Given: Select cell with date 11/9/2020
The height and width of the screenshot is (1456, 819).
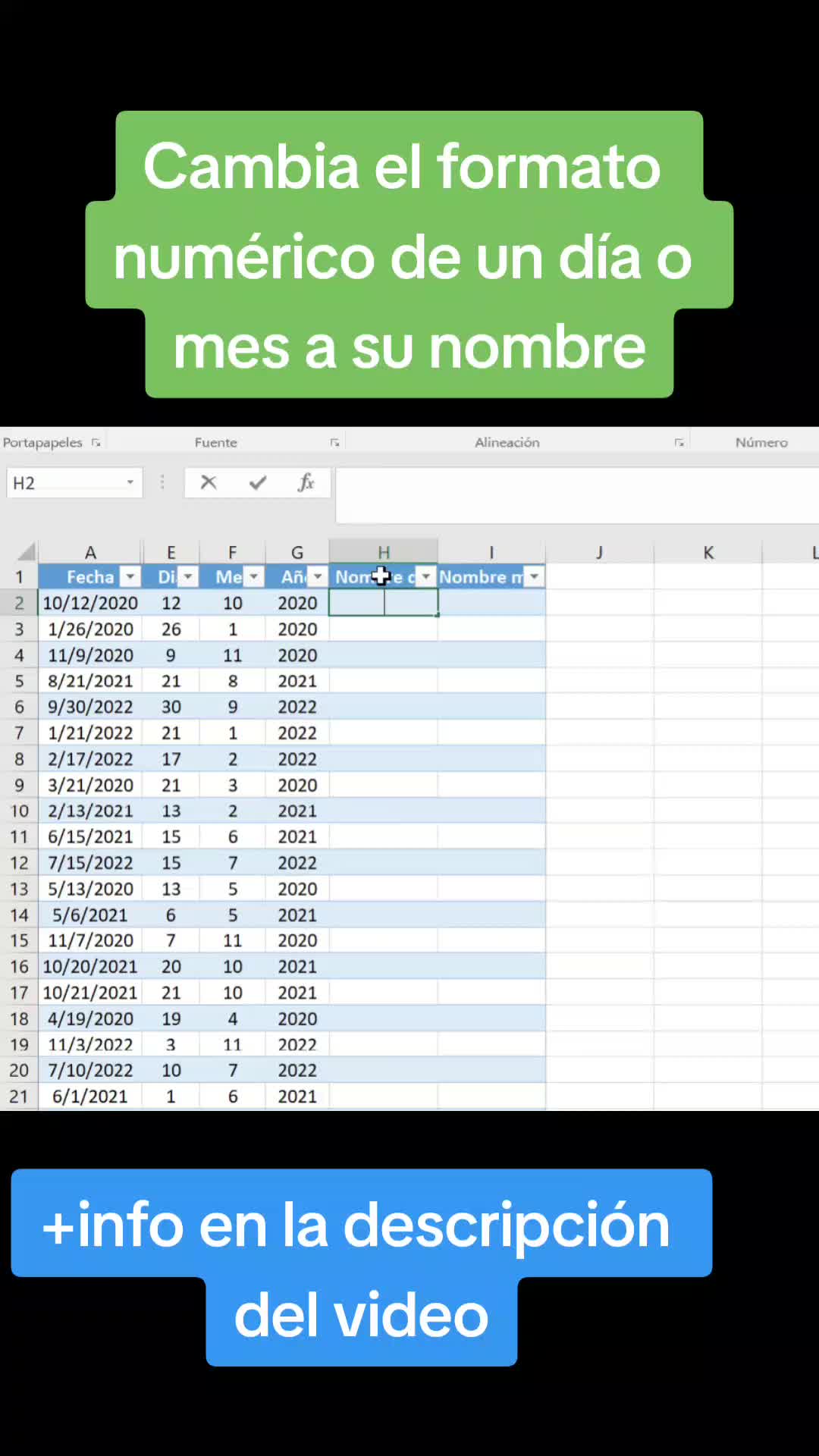Looking at the screenshot, I should [x=90, y=655].
